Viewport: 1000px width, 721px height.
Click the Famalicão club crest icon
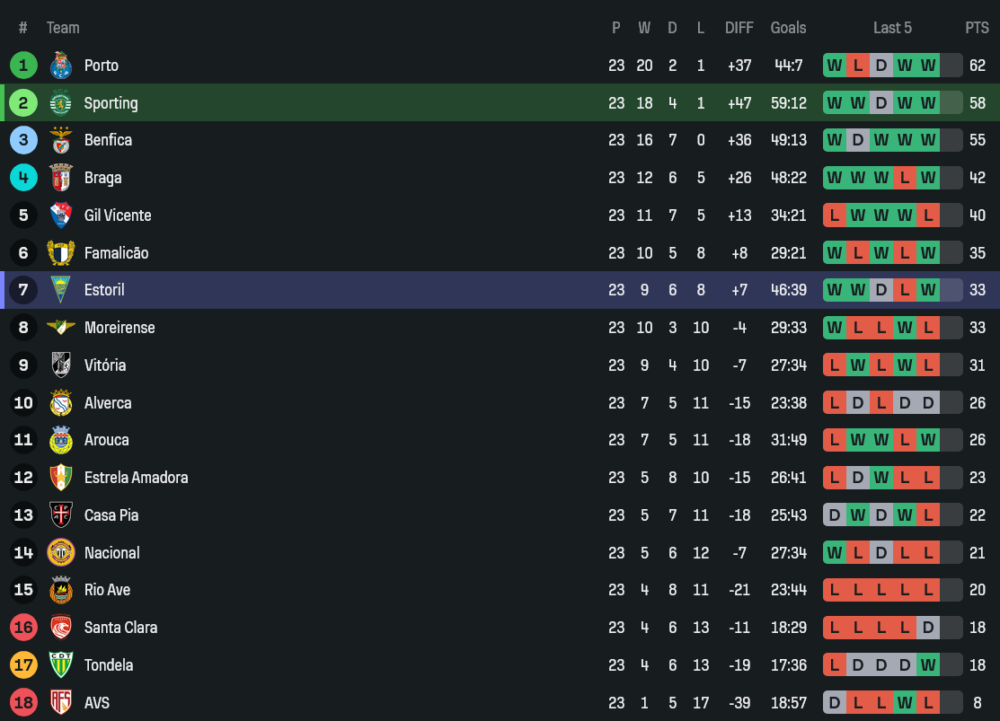(61, 253)
